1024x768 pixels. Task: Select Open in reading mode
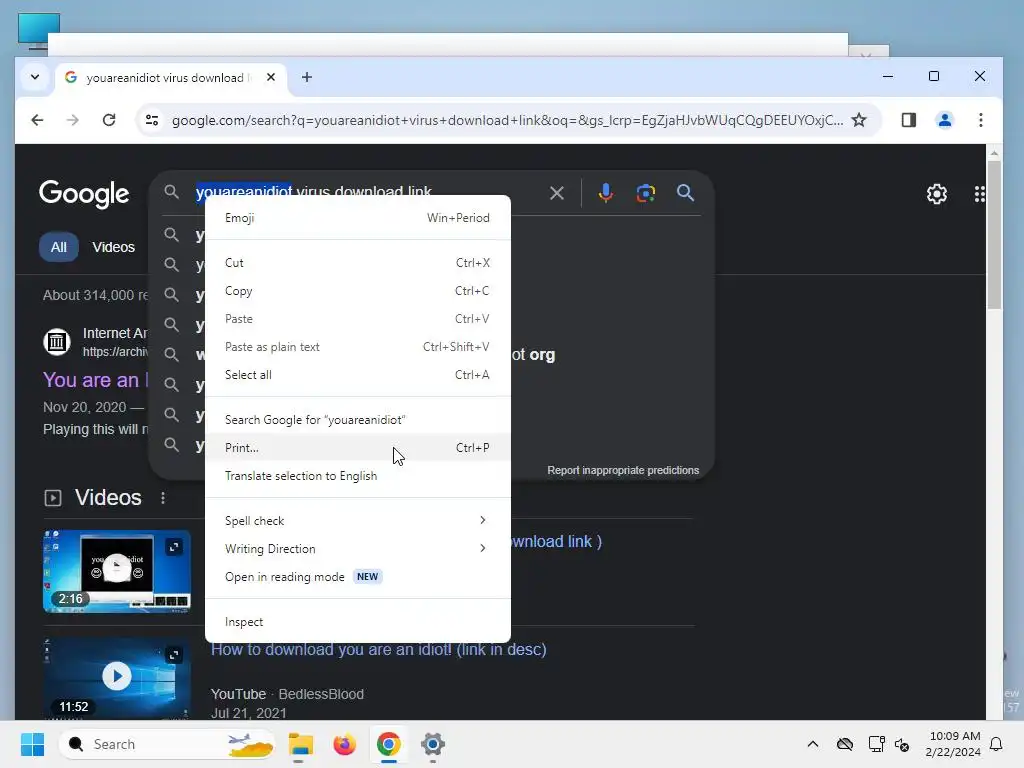tap(357, 577)
